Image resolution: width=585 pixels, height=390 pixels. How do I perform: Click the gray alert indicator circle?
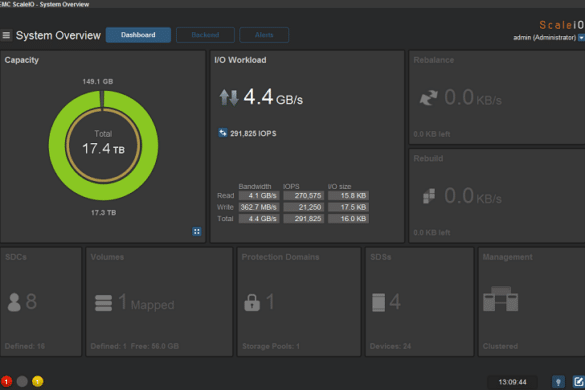(22, 381)
